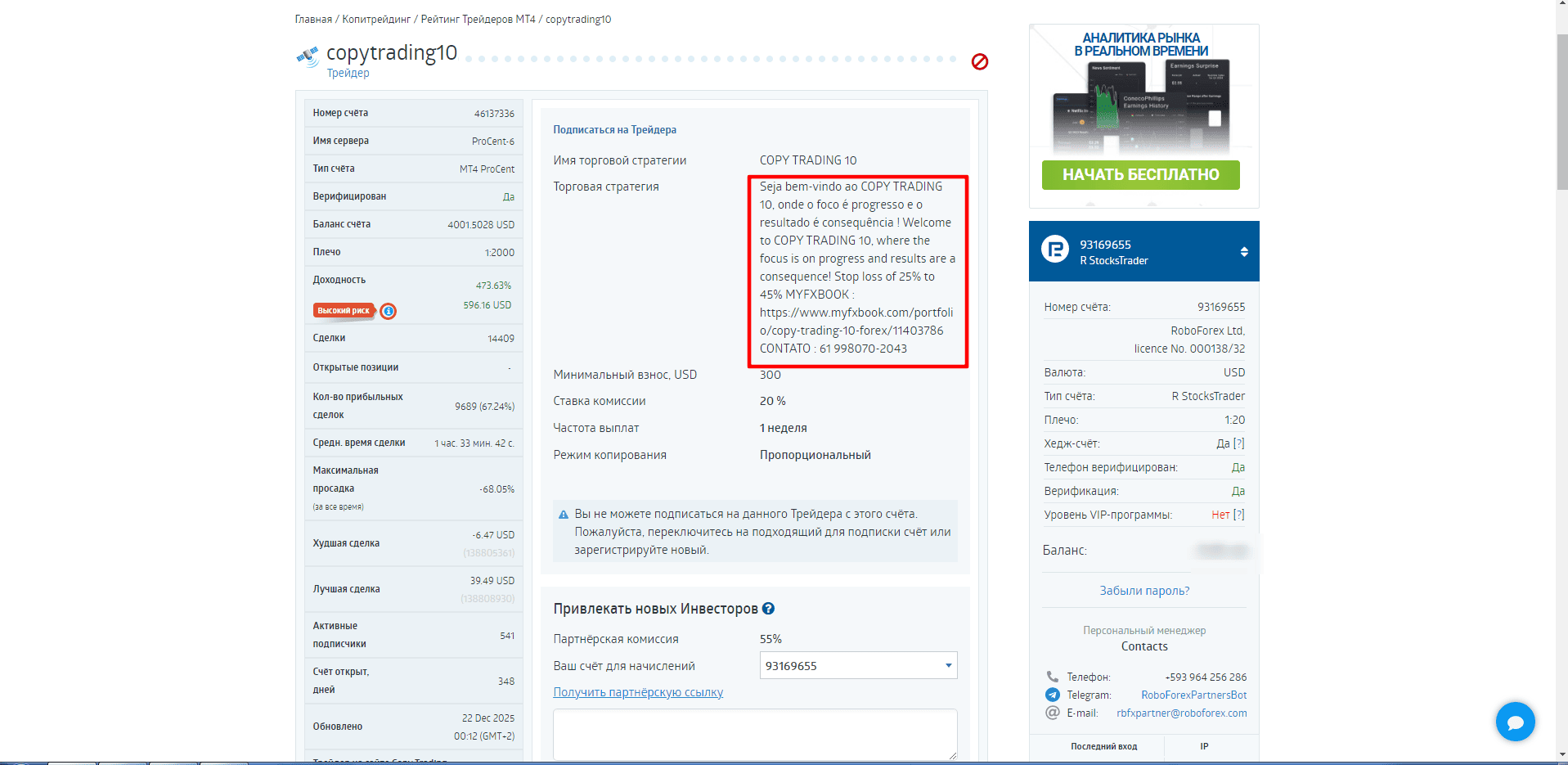Click the info icon beside the high risk badge
This screenshot has height=765, width=1568.
click(x=389, y=311)
